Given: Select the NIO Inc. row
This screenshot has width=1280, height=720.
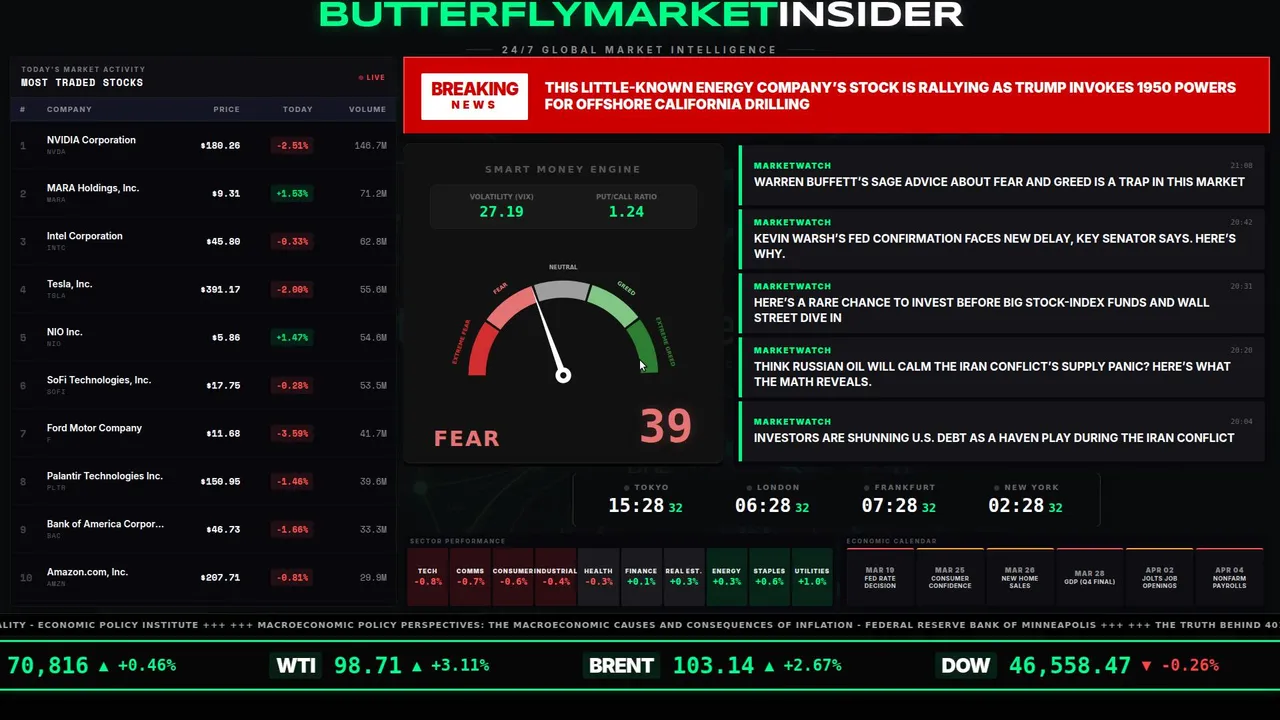Looking at the screenshot, I should pyautogui.click(x=203, y=337).
